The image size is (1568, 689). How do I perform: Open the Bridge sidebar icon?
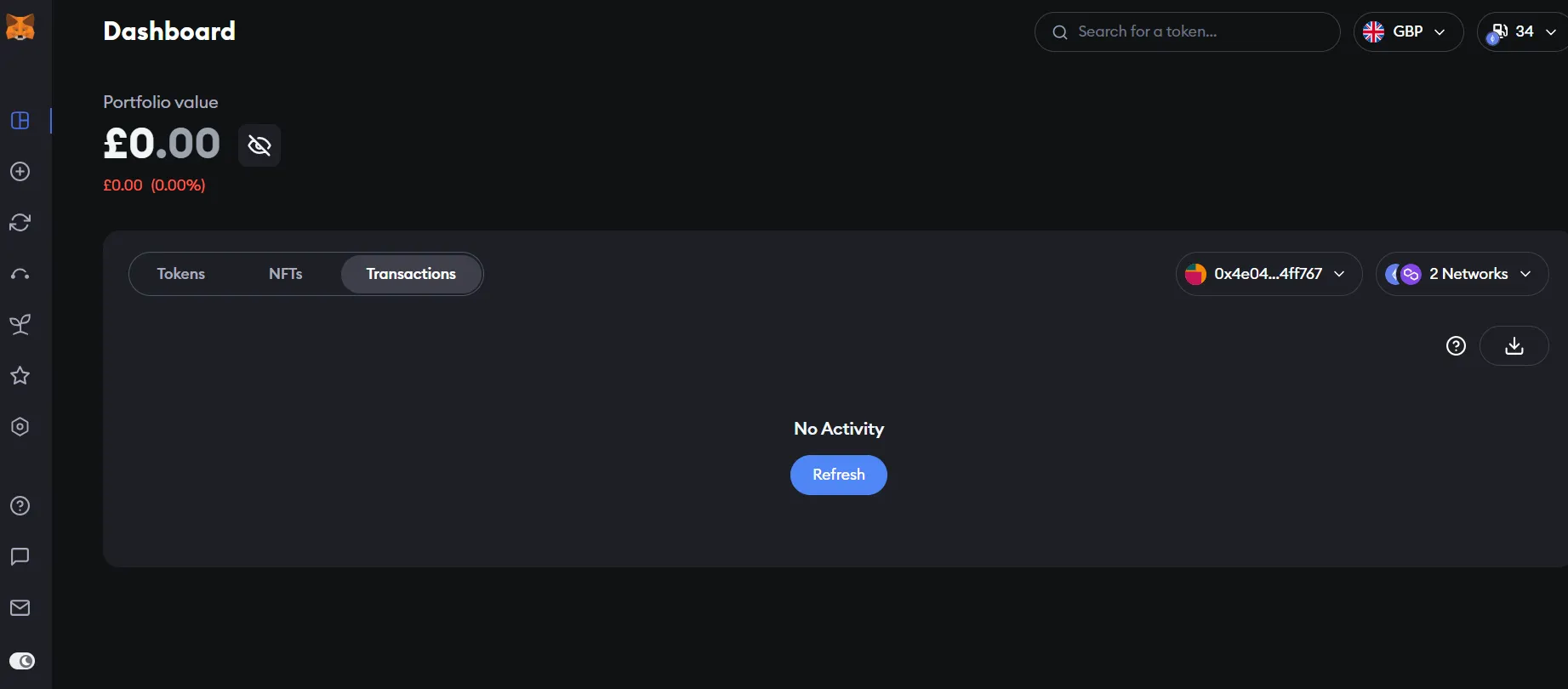20,274
